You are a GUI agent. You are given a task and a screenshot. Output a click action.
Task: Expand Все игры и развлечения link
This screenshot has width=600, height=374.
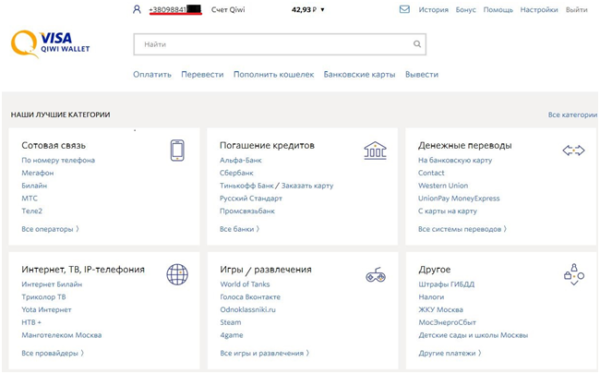point(265,353)
